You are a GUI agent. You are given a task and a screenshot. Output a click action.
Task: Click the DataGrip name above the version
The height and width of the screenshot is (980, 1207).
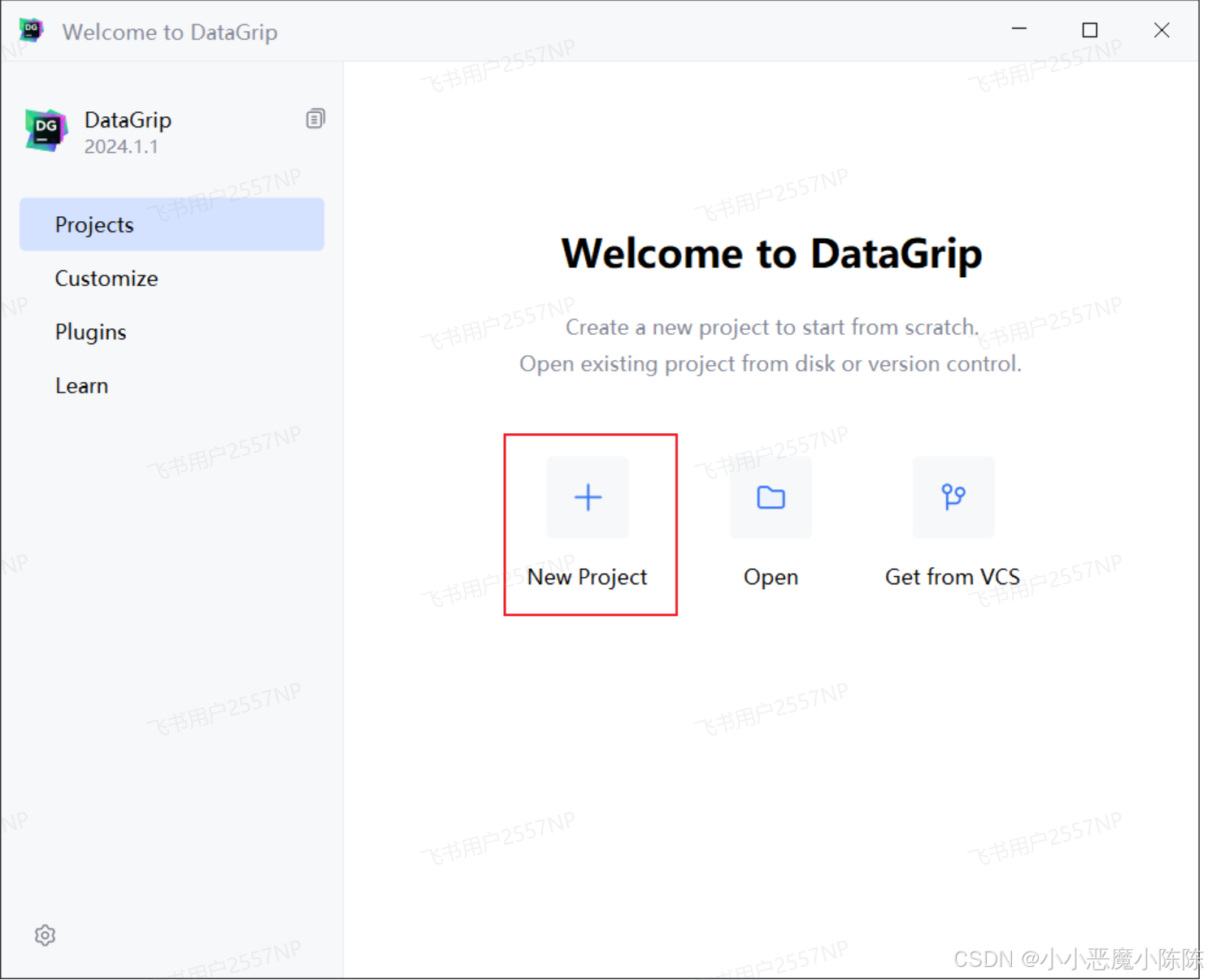(x=128, y=119)
